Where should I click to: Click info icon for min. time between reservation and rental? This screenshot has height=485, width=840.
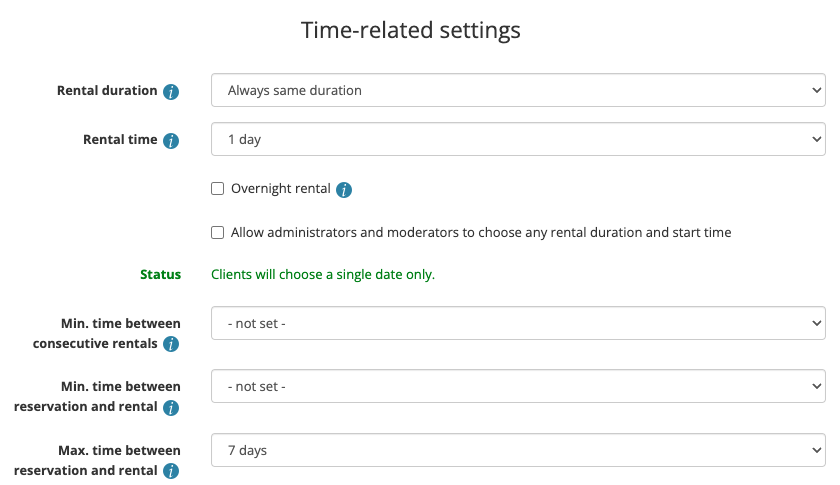pyautogui.click(x=171, y=408)
